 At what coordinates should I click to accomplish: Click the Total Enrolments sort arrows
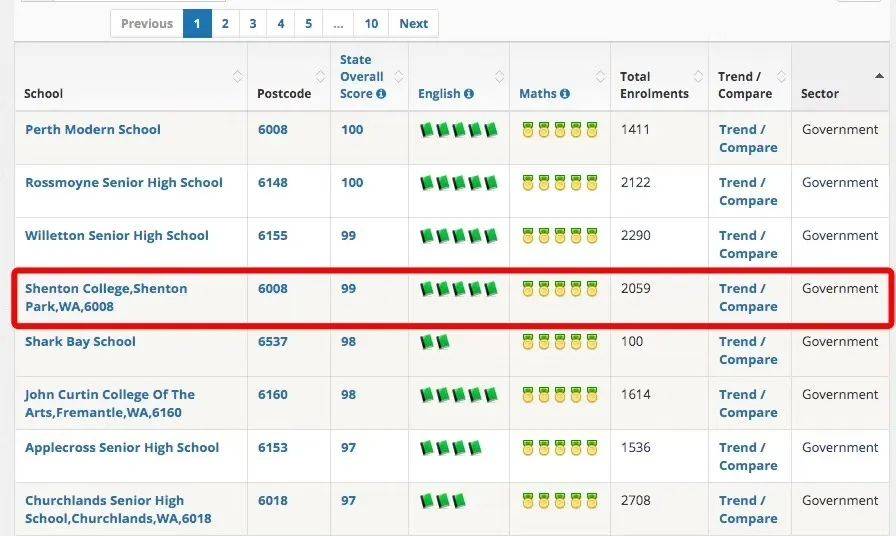point(698,77)
